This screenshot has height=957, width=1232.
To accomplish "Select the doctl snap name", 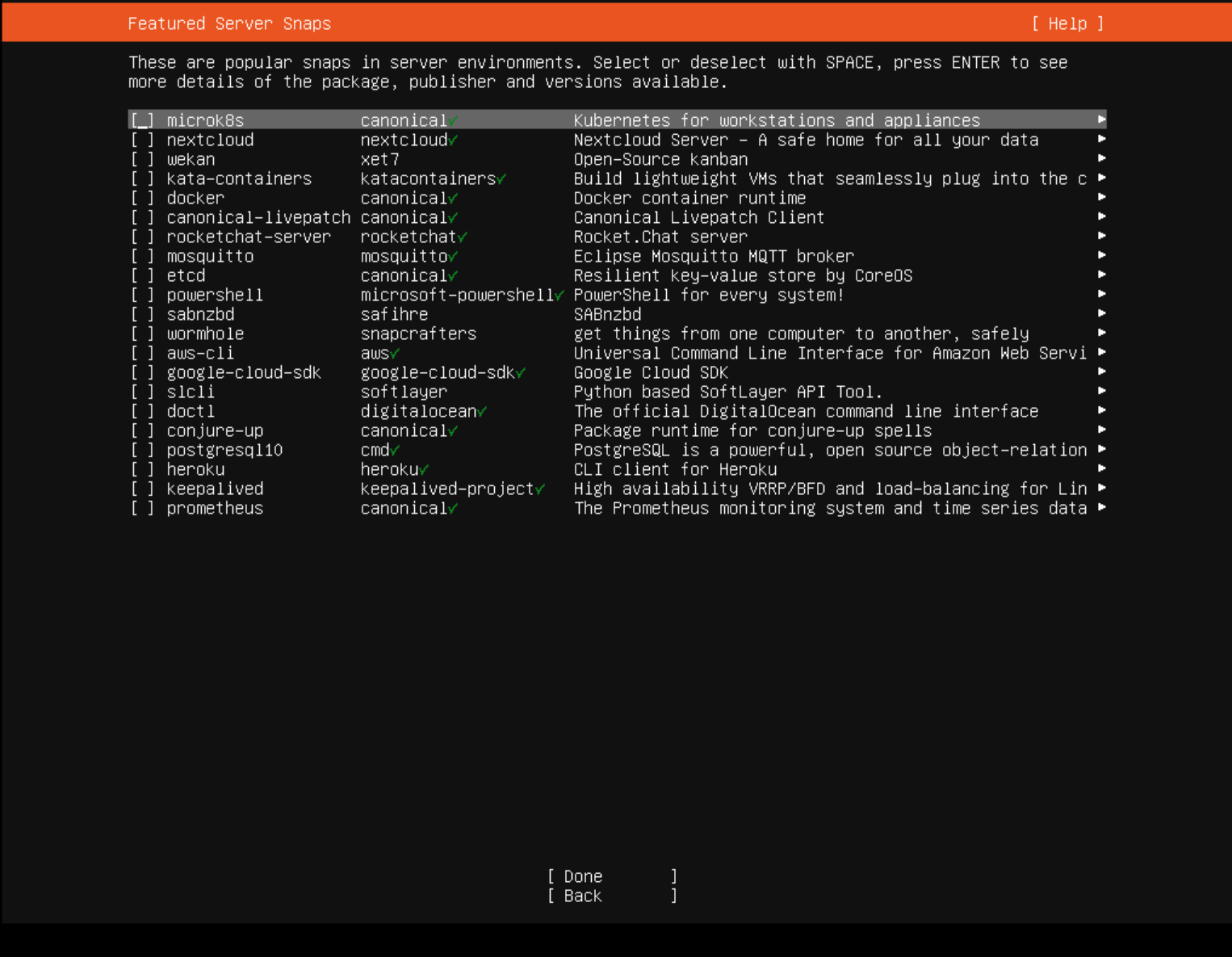I will pyautogui.click(x=191, y=411).
